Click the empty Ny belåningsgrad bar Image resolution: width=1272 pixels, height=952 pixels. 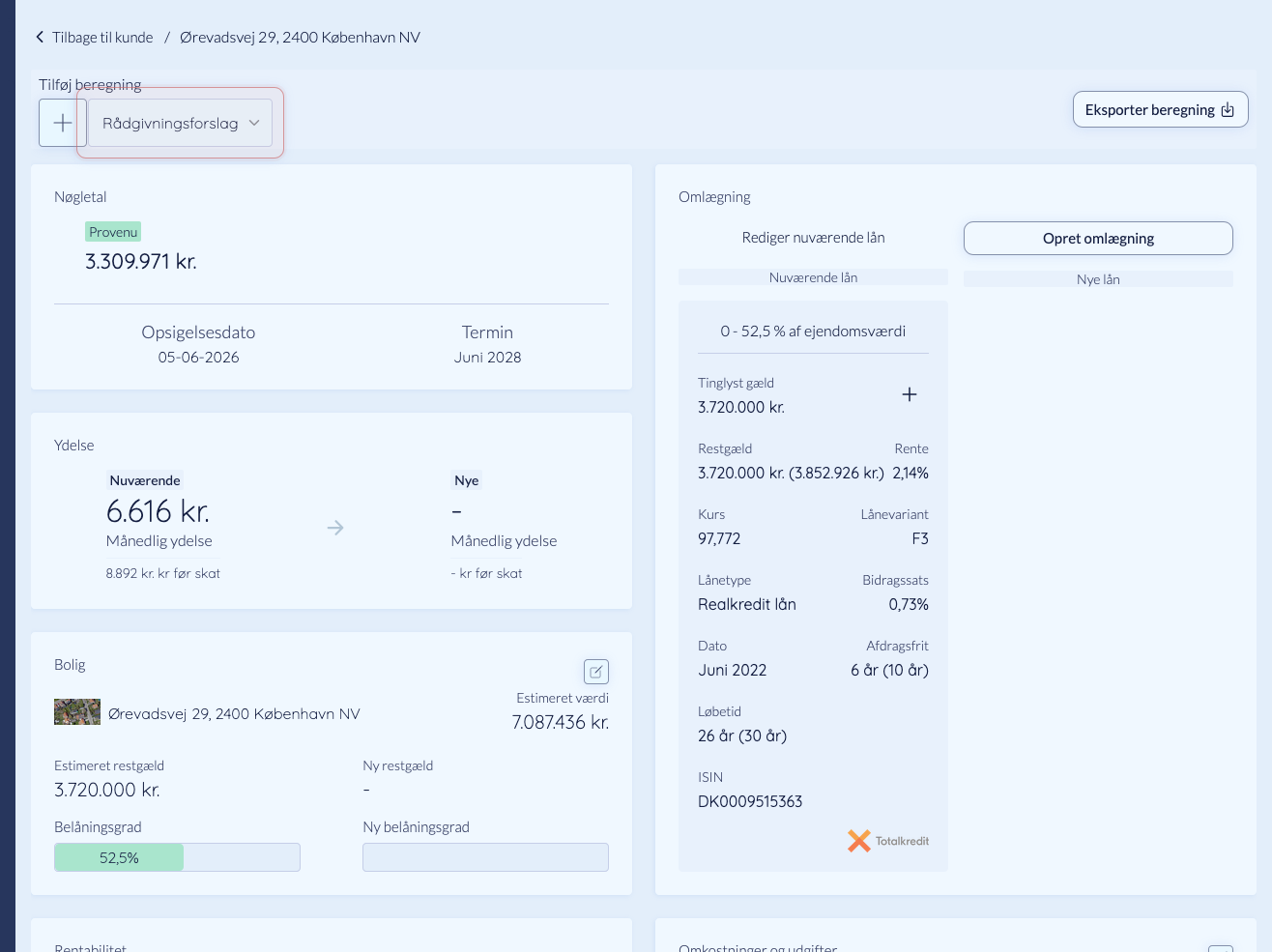point(485,857)
